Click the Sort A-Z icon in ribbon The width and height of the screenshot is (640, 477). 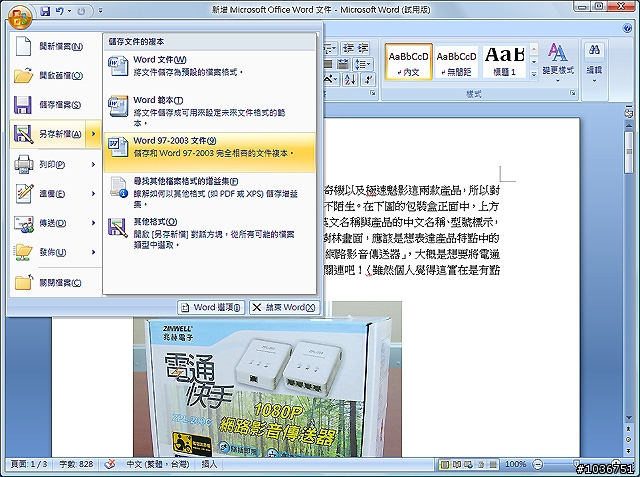pyautogui.click(x=350, y=80)
